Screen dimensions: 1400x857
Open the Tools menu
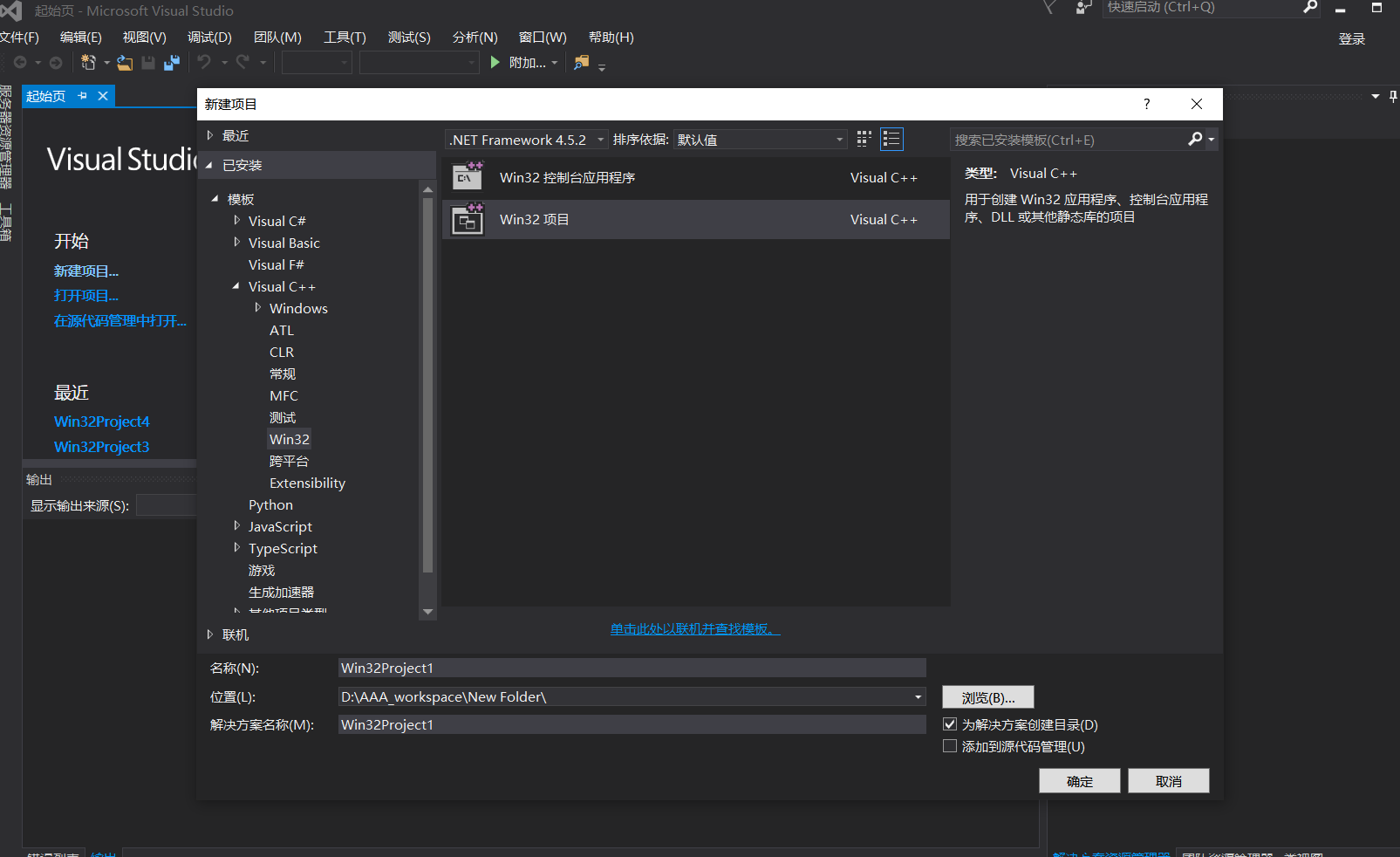[345, 38]
